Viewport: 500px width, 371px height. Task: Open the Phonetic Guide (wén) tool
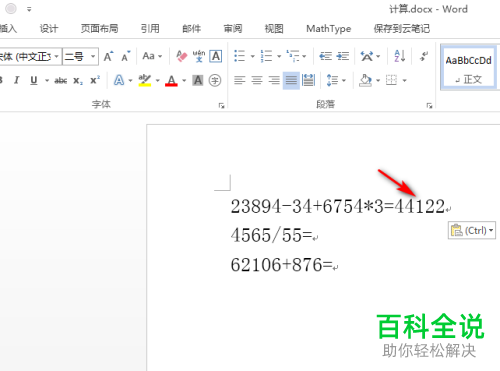point(199,56)
